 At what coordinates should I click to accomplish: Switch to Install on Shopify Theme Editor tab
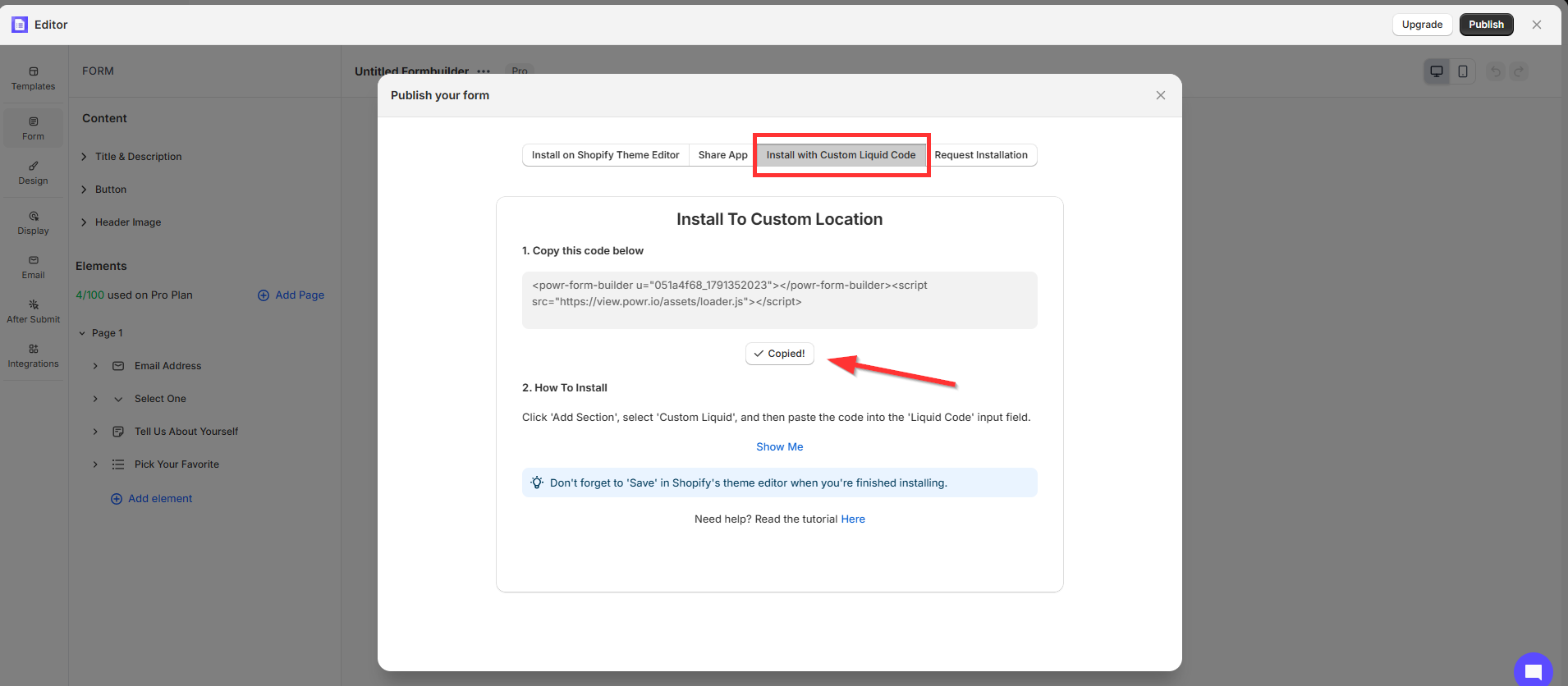click(x=606, y=155)
